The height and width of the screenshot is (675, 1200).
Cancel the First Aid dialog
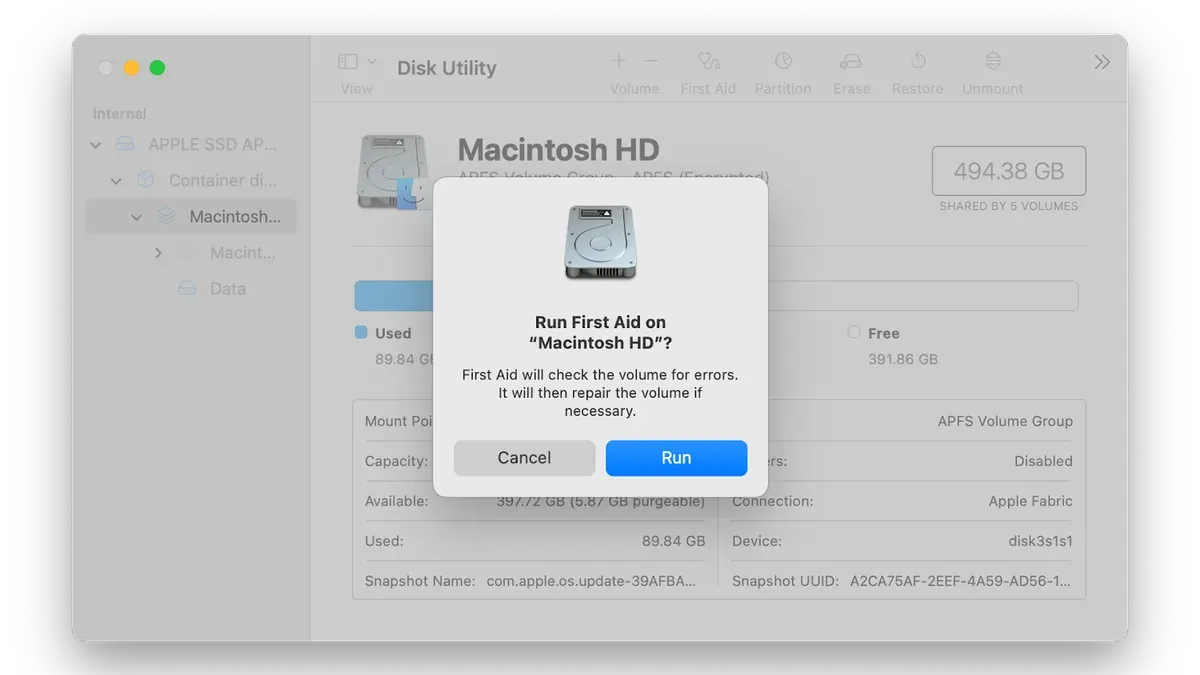524,458
